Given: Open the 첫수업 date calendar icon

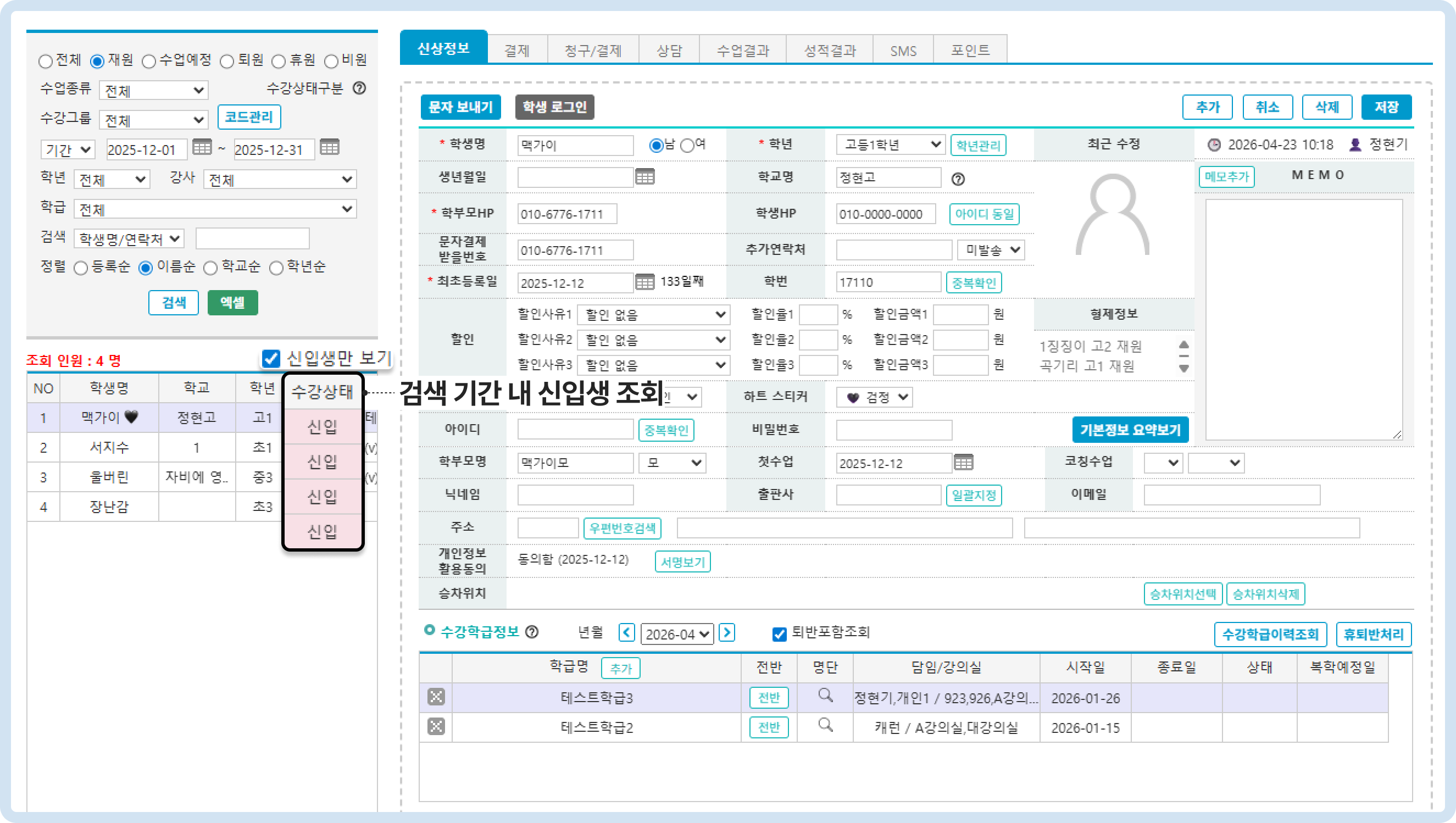Looking at the screenshot, I should coord(964,463).
